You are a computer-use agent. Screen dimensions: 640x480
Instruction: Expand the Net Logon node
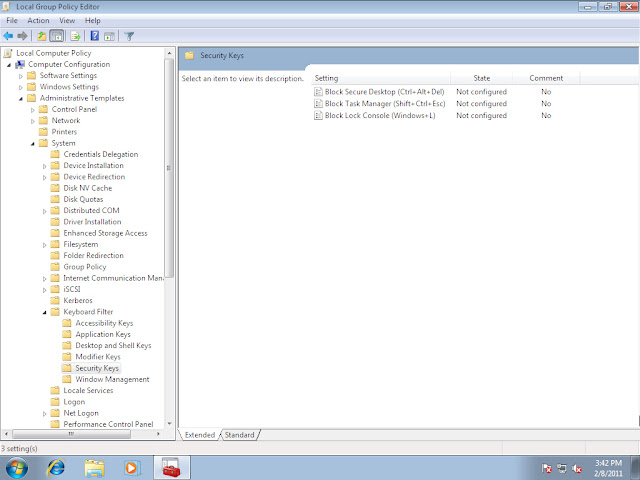[44, 414]
